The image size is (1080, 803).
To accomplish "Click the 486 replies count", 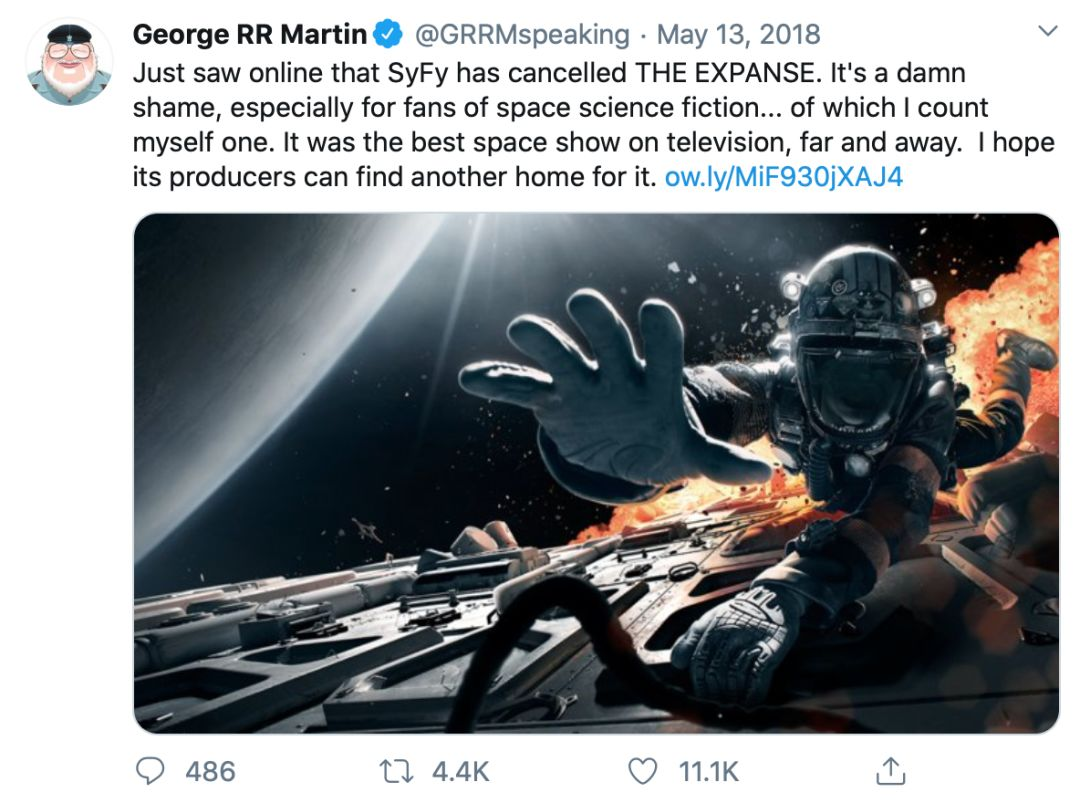I will tap(210, 771).
